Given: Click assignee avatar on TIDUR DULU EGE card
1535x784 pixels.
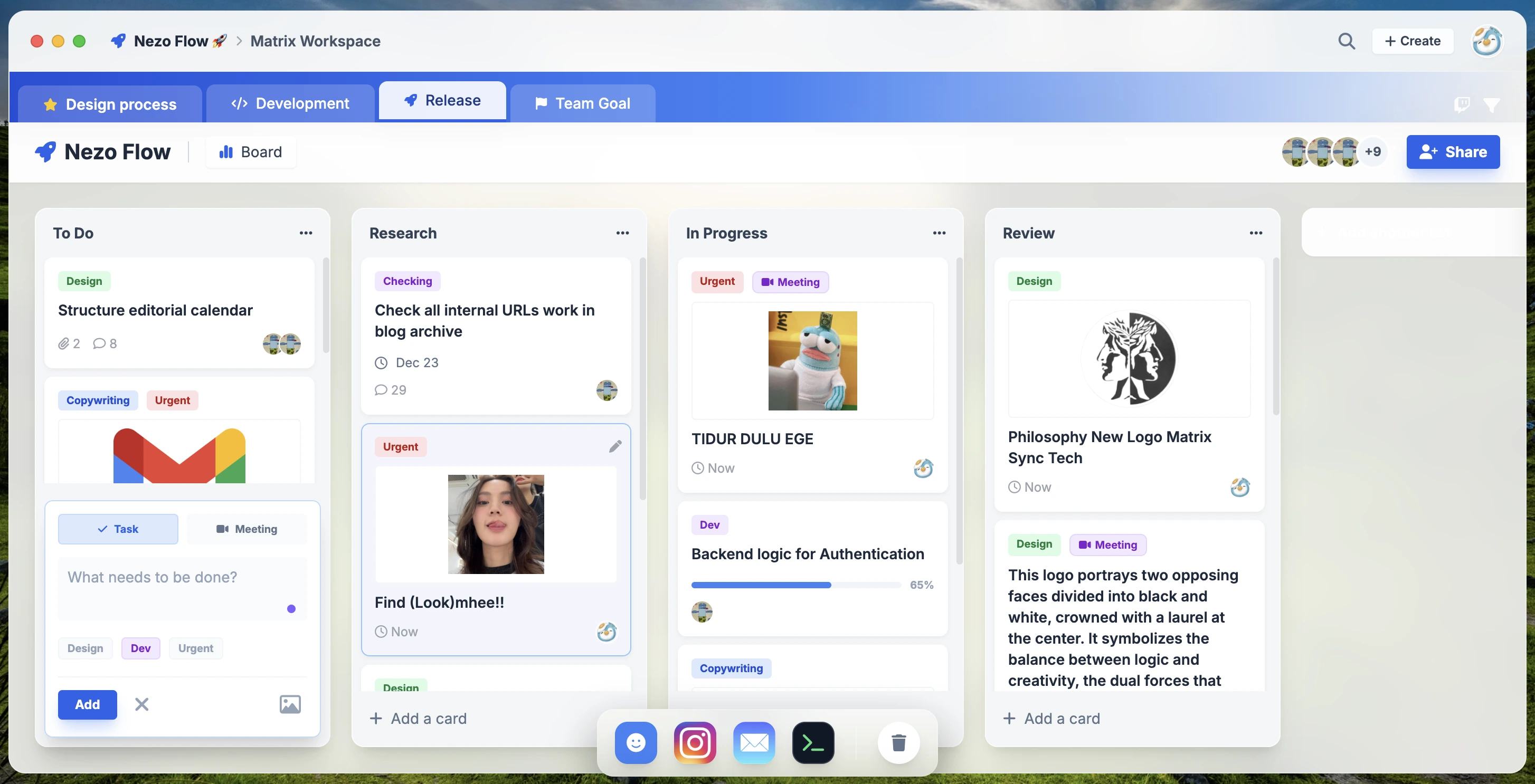Looking at the screenshot, I should [923, 469].
